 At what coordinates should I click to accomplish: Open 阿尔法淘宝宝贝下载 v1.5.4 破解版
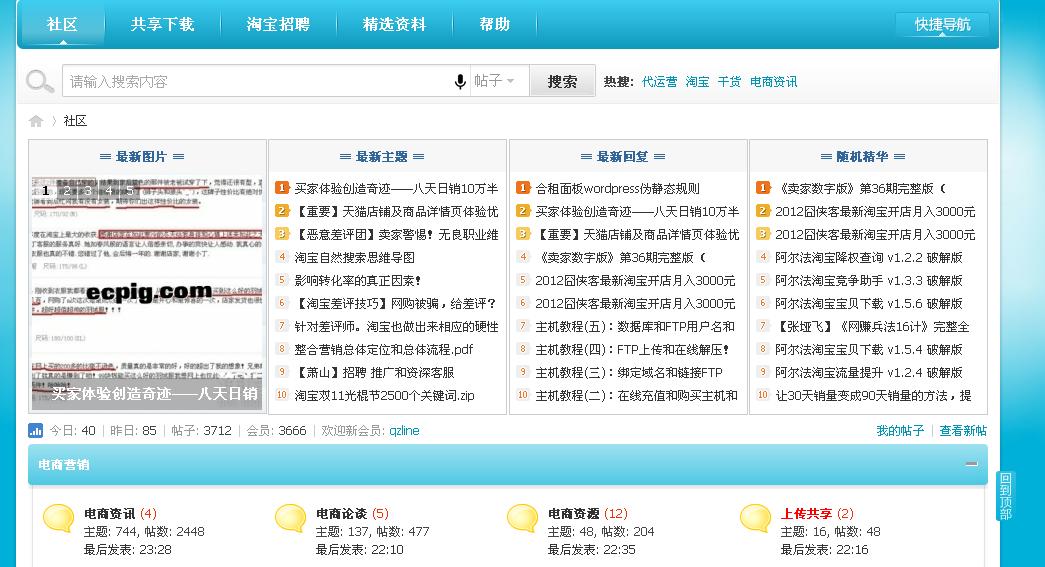coord(868,350)
